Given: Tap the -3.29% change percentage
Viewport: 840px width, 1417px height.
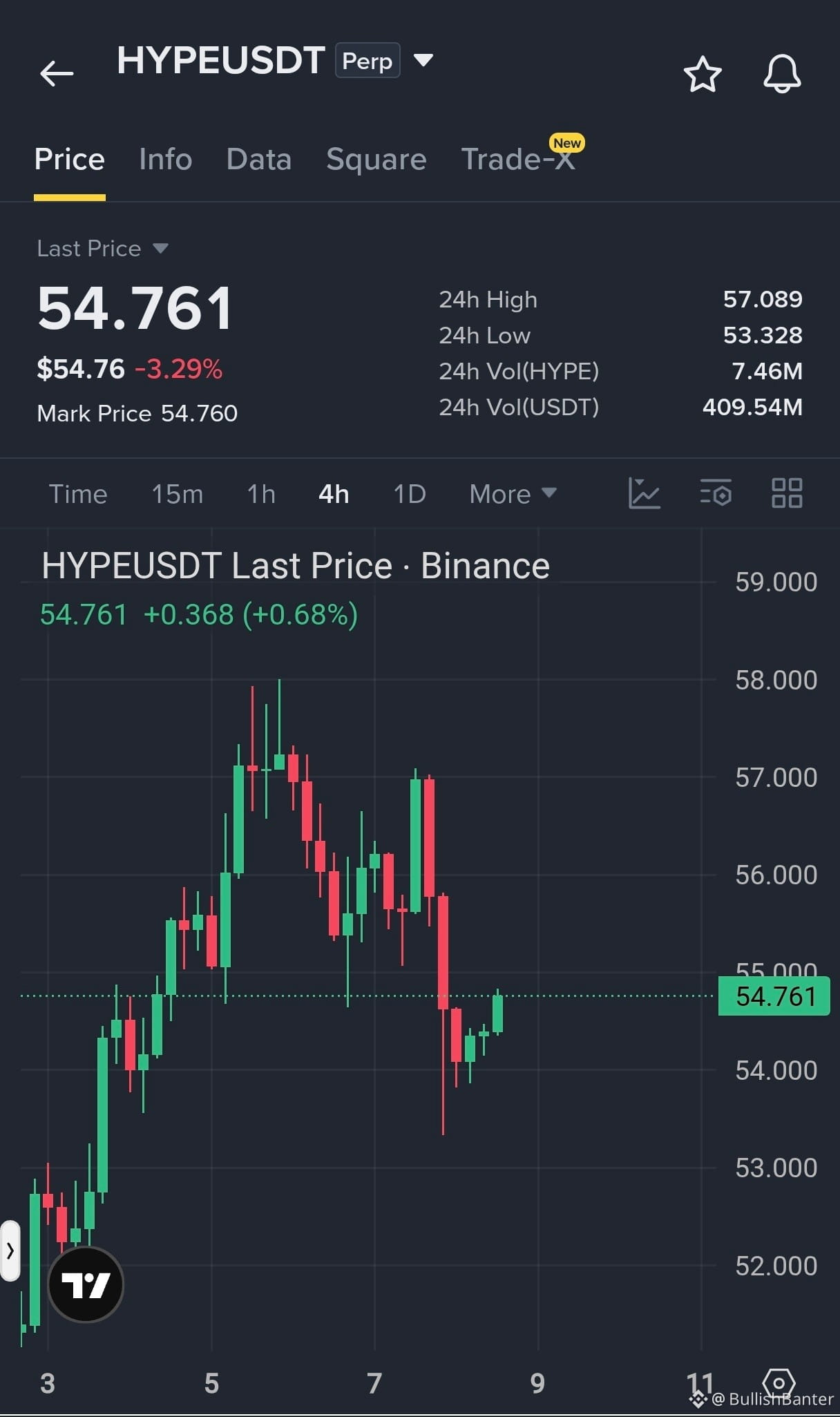Looking at the screenshot, I should pos(179,369).
